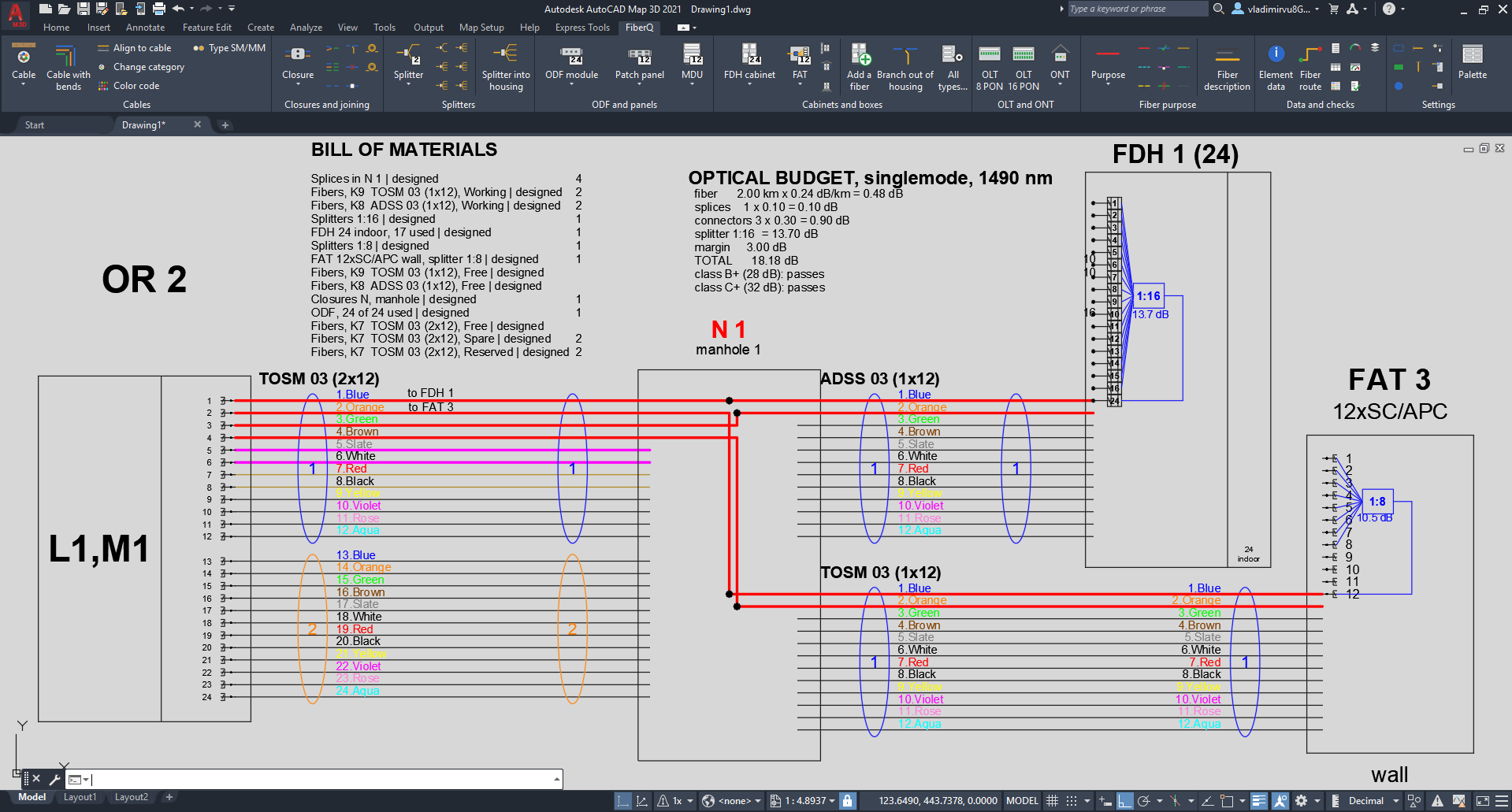
Task: Open the Express Tools tab
Action: (x=582, y=28)
